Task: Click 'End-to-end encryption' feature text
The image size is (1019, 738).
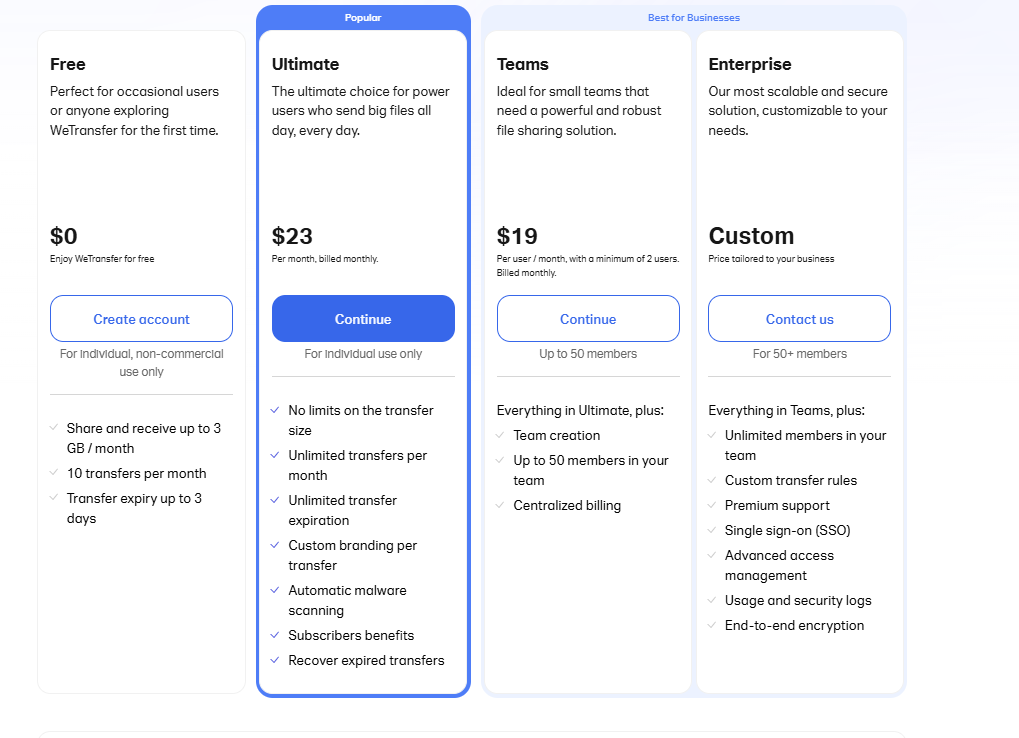Action: tap(795, 626)
